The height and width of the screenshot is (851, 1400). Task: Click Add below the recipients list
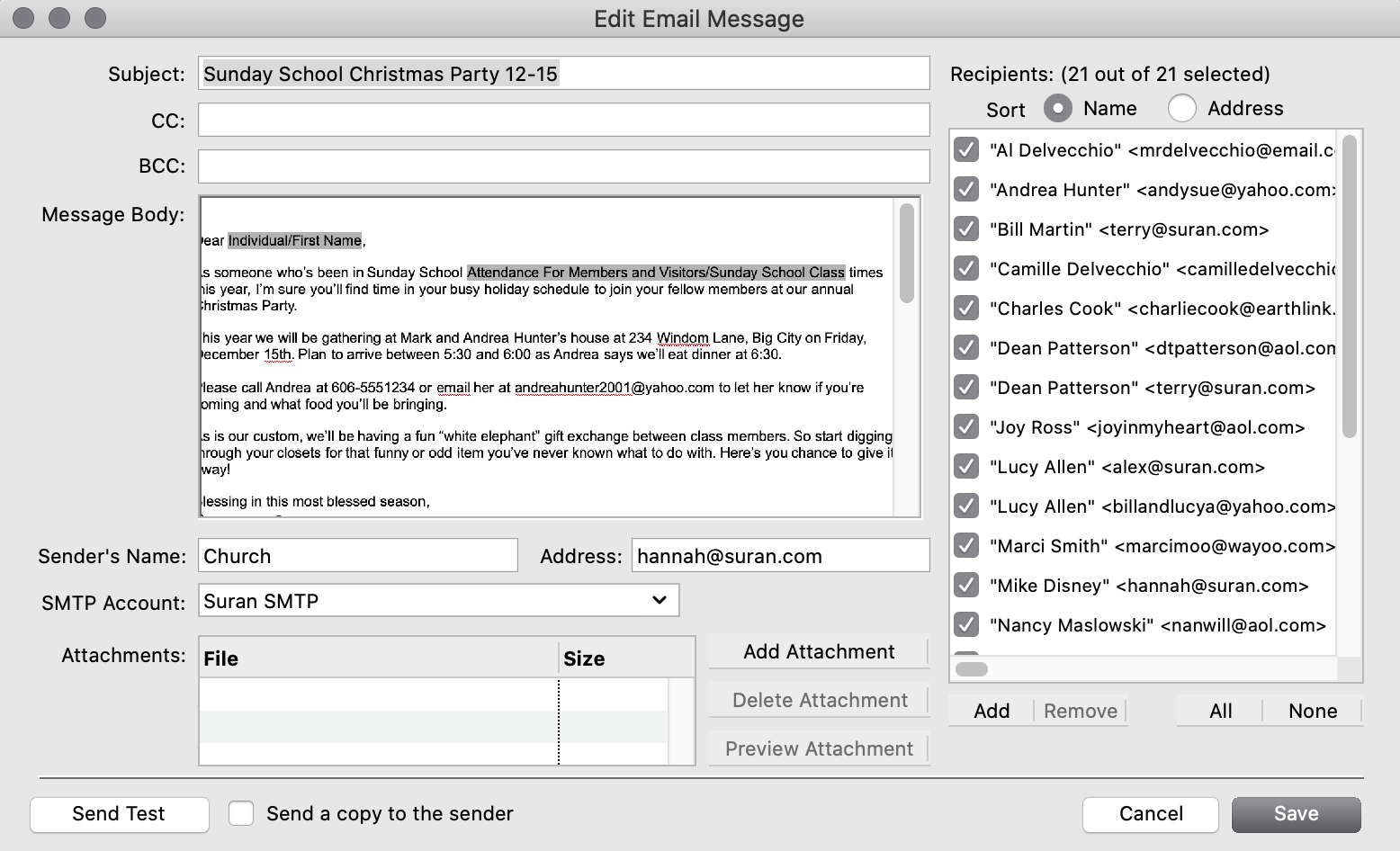pos(990,711)
